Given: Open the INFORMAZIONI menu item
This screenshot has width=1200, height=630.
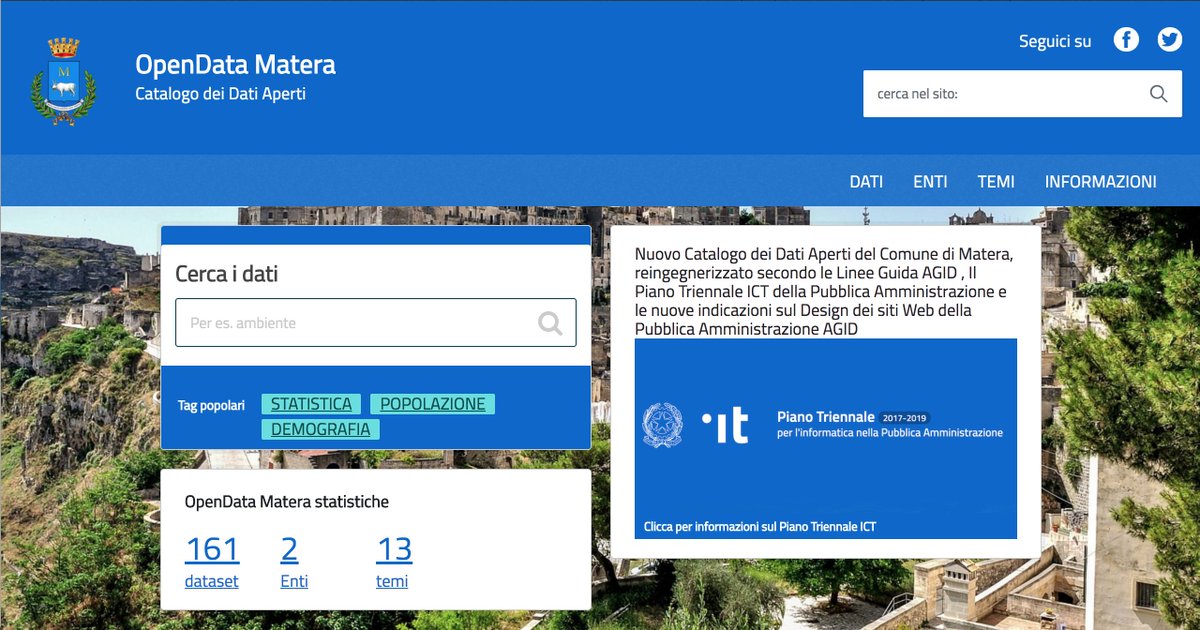Looking at the screenshot, I should click(x=1101, y=182).
